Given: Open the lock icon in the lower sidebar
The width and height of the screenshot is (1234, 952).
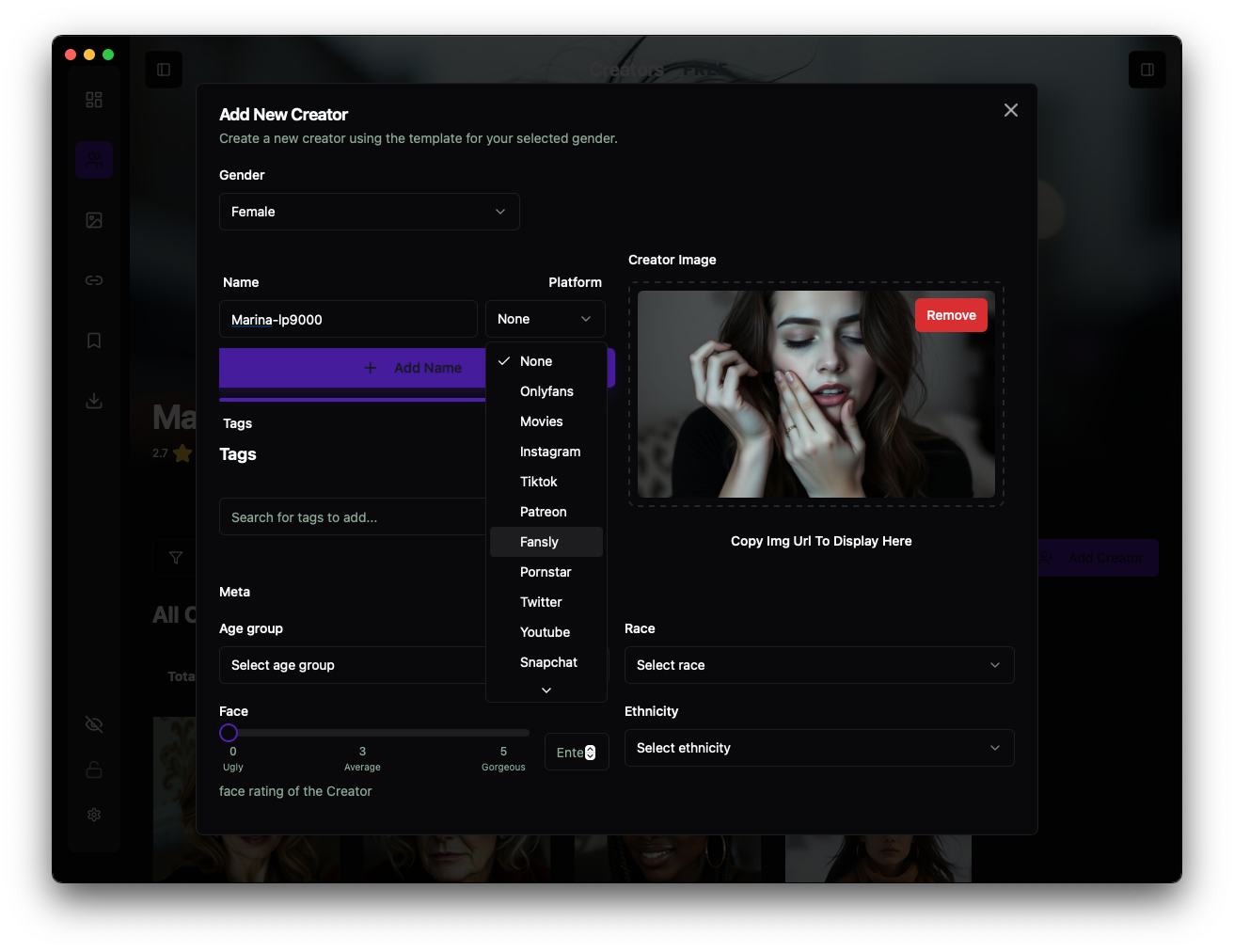Looking at the screenshot, I should pos(94,770).
